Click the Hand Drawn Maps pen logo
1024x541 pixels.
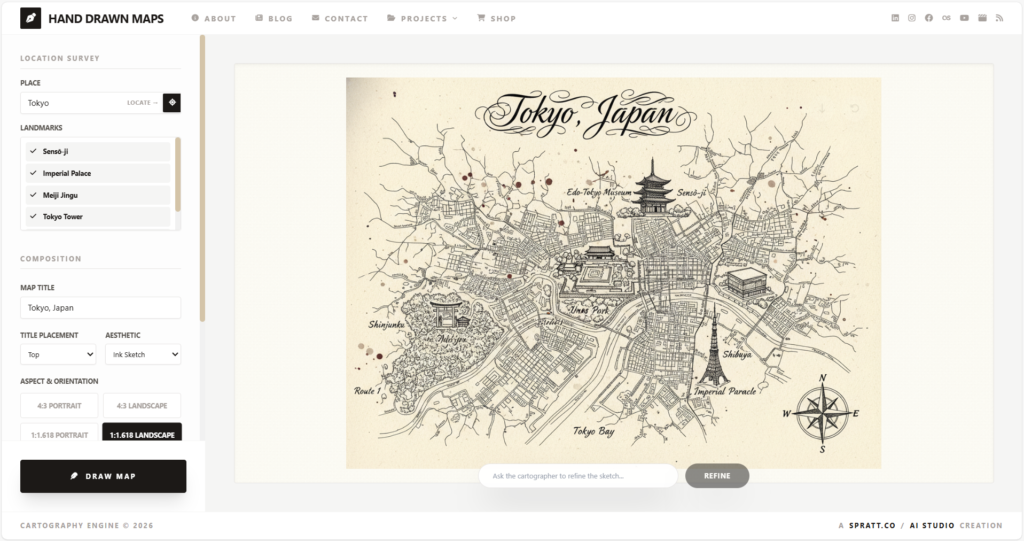(30, 18)
